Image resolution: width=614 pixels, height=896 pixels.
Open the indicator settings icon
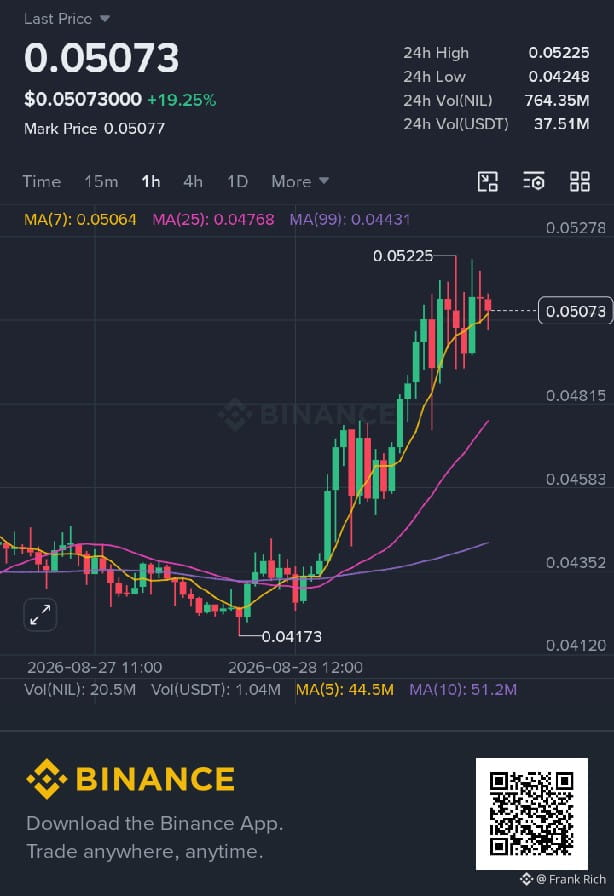click(533, 181)
